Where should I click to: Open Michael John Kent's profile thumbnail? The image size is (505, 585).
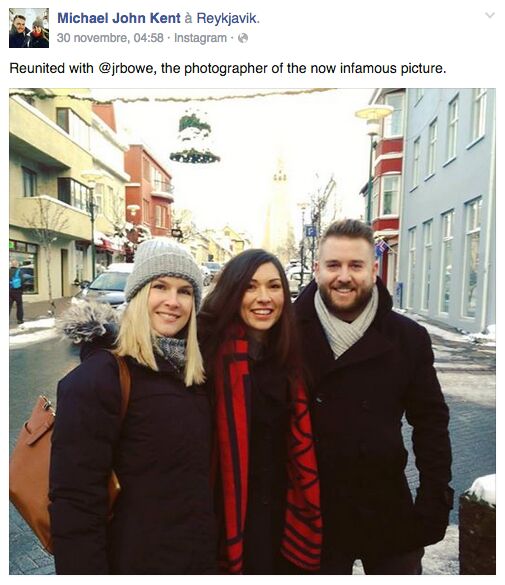click(29, 28)
